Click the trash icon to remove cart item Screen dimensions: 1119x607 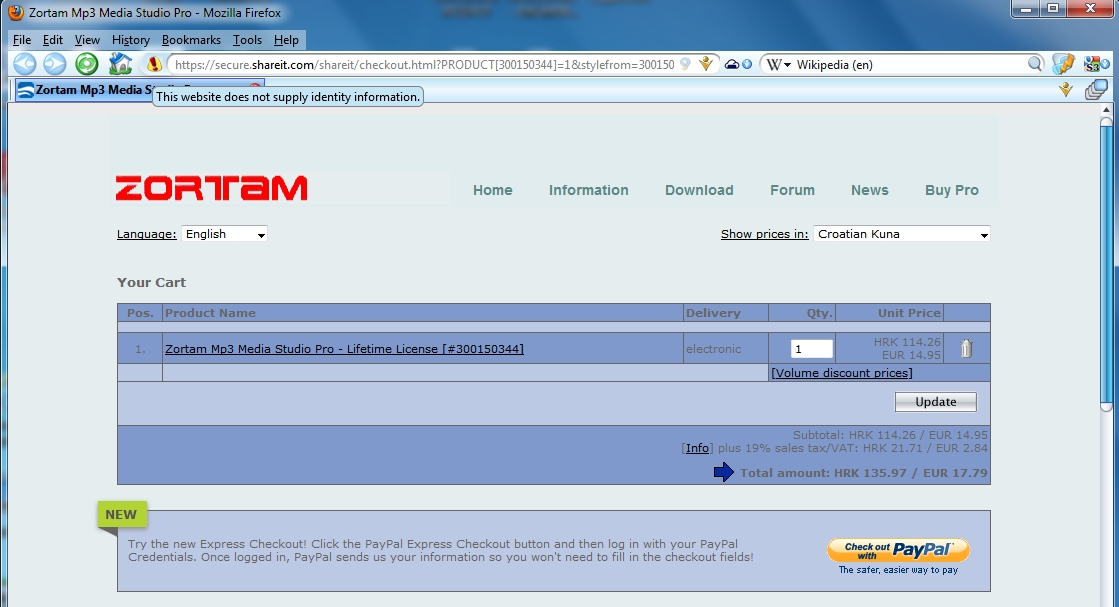(966, 348)
